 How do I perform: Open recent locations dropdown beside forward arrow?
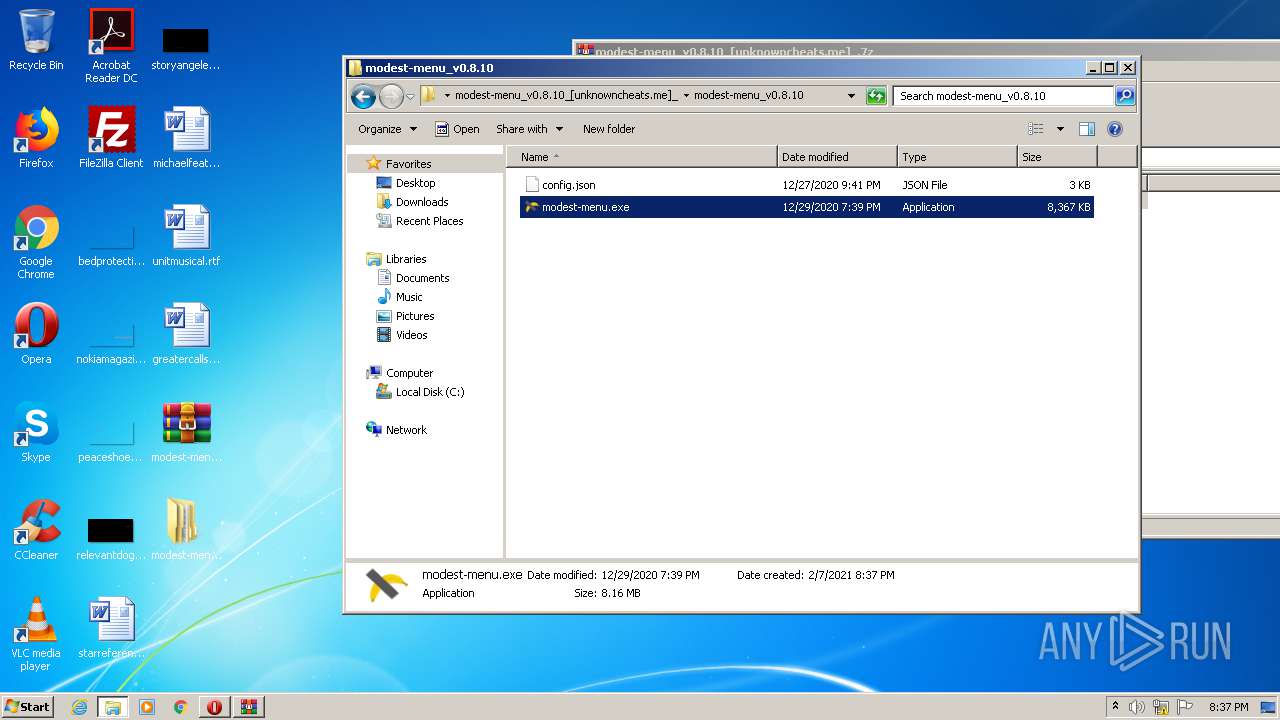tap(410, 97)
